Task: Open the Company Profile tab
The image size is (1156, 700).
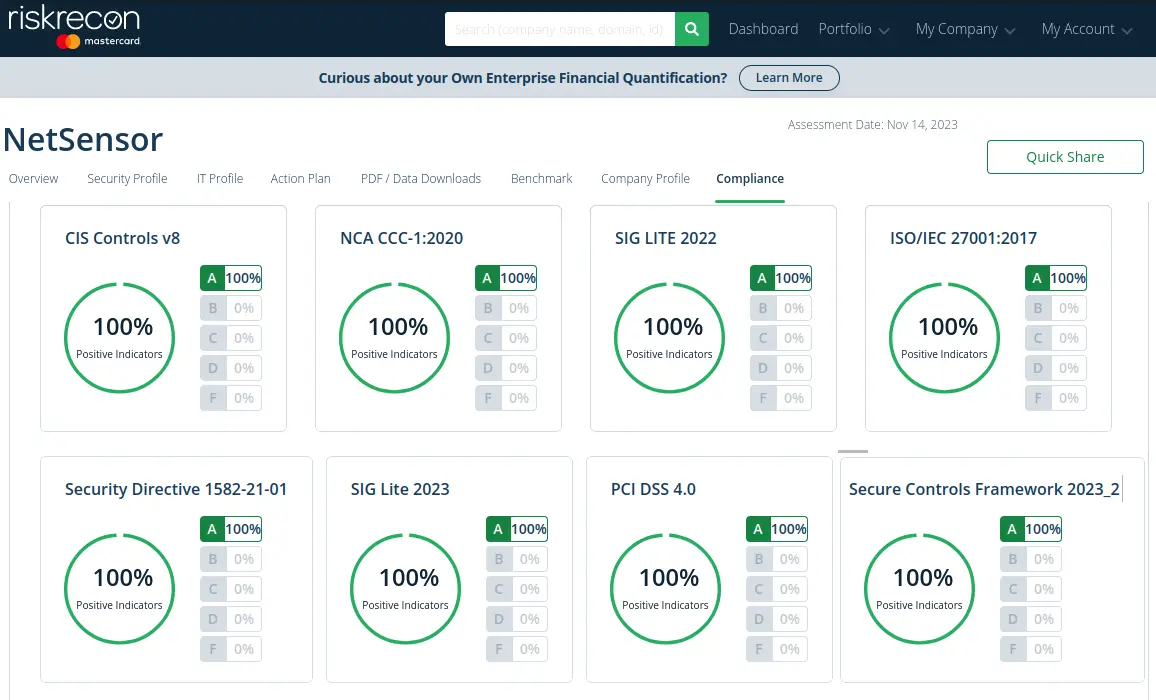Action: (x=645, y=179)
